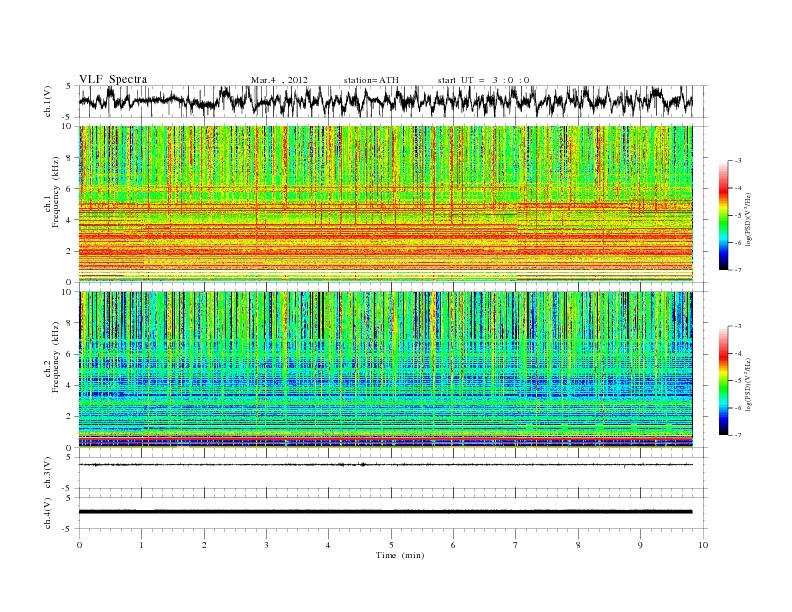792x612 pixels.
Task: Click the "station=ATH" header label
Action: click(371, 80)
